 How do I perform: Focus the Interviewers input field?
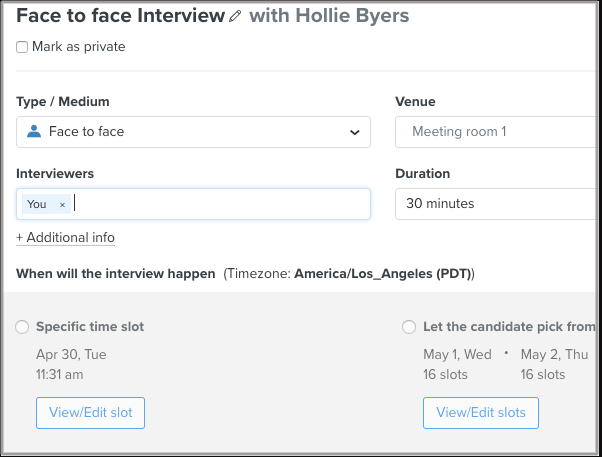pyautogui.click(x=220, y=204)
